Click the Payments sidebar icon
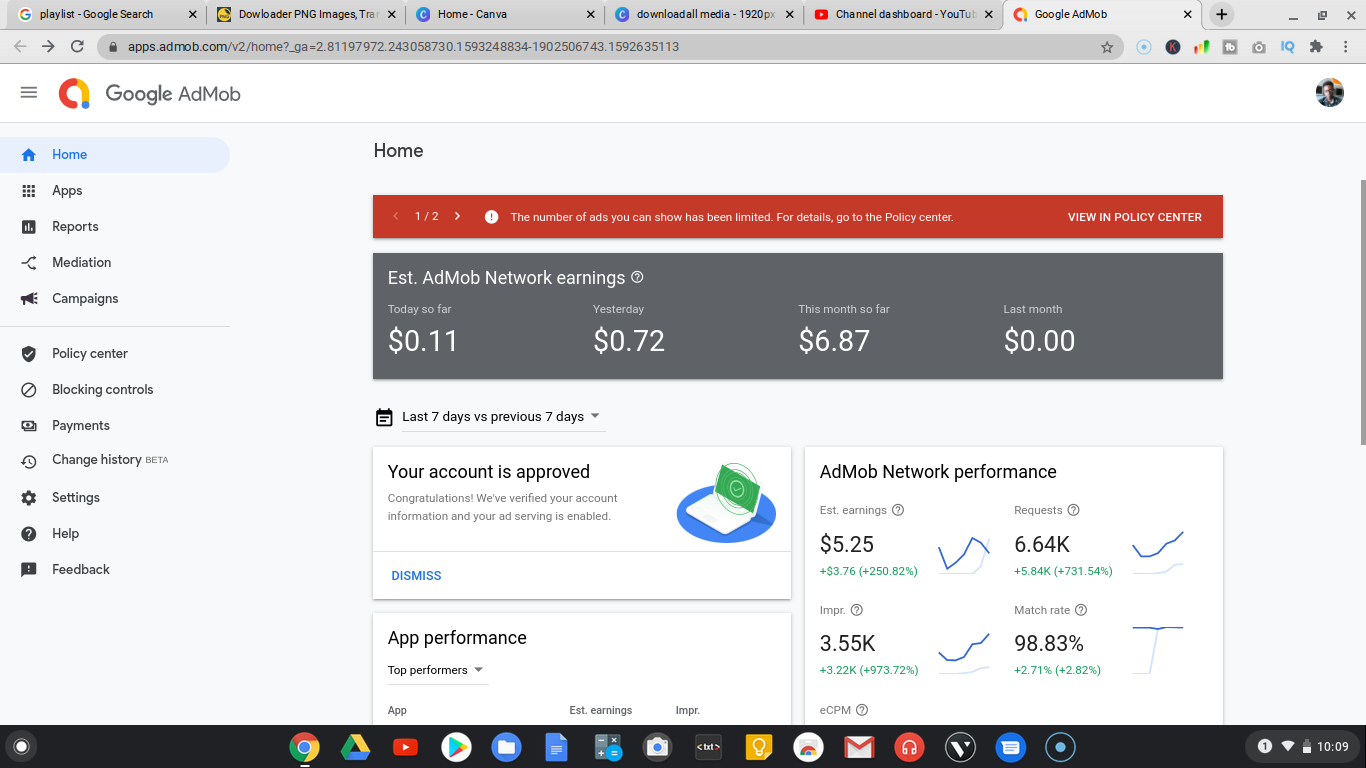The height and width of the screenshot is (768, 1366). click(x=29, y=426)
